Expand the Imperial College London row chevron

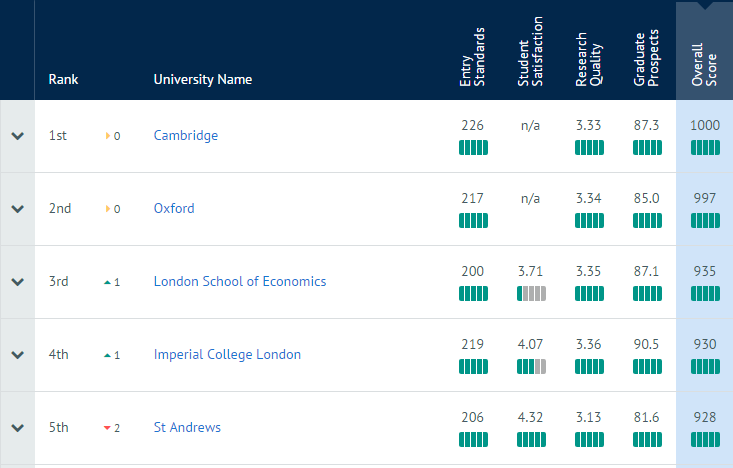click(x=18, y=355)
